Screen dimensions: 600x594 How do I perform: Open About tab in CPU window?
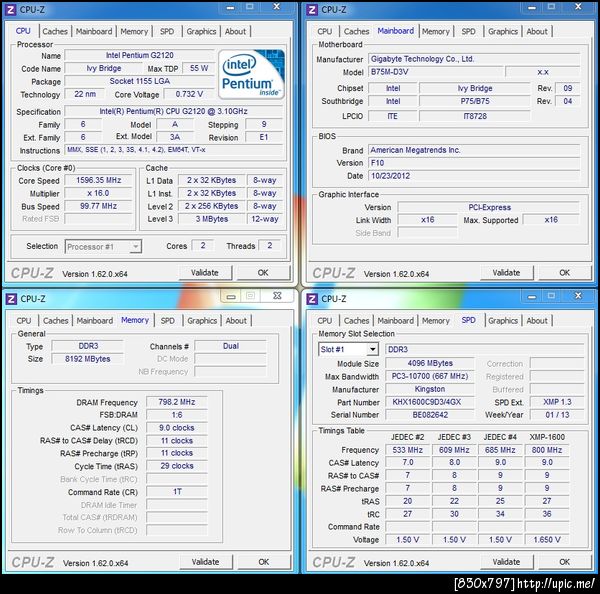(235, 31)
